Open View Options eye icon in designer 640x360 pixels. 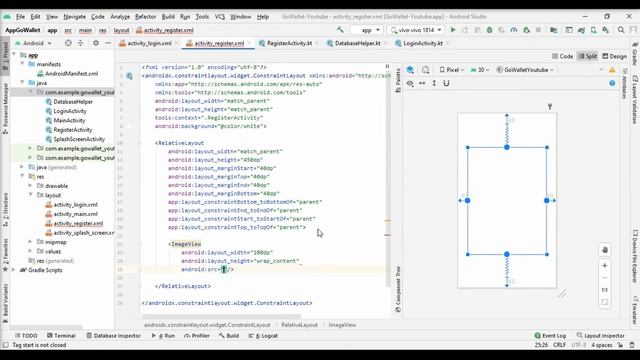(x=410, y=83)
